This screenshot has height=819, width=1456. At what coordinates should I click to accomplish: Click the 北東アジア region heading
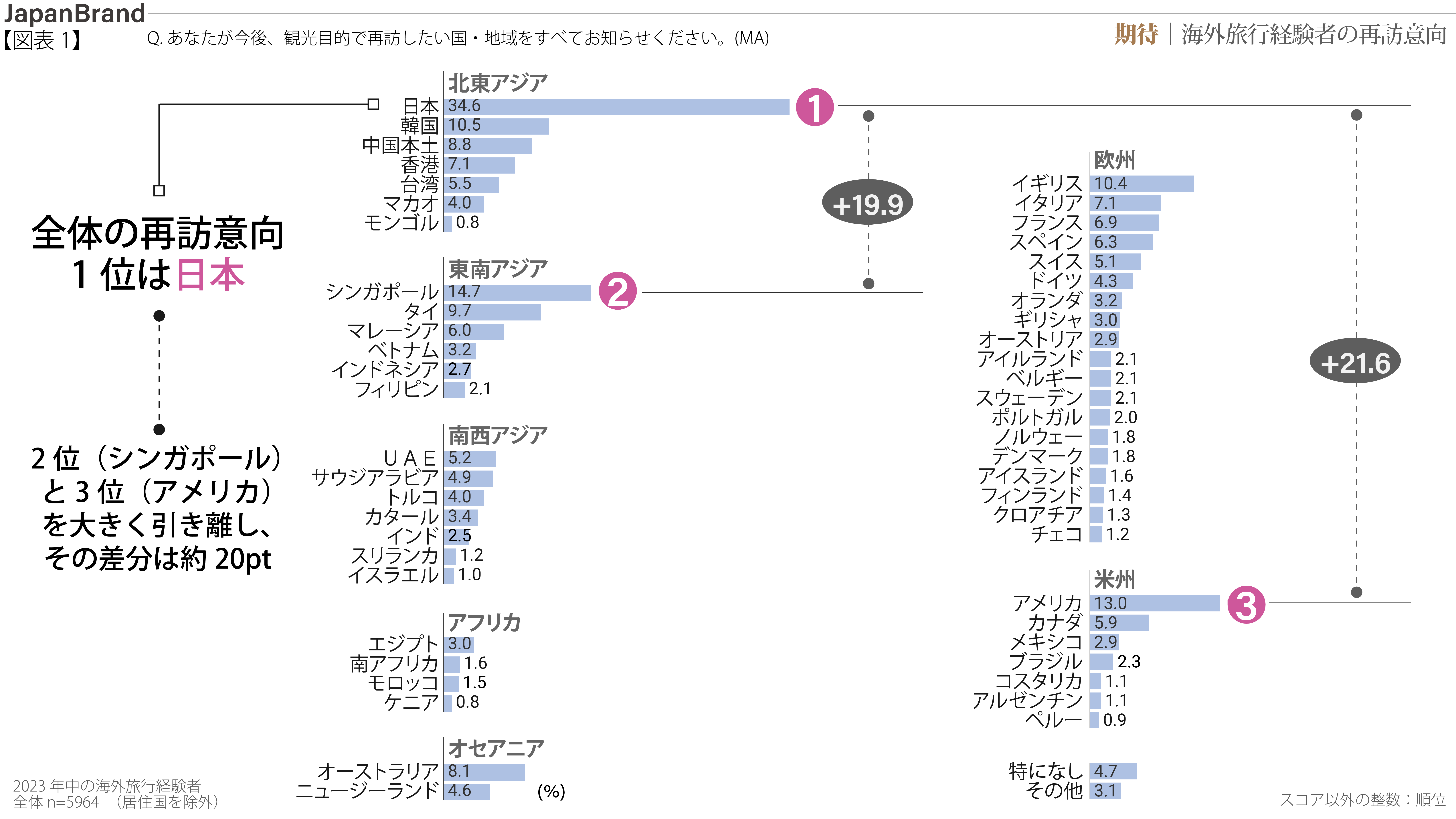pos(497,83)
